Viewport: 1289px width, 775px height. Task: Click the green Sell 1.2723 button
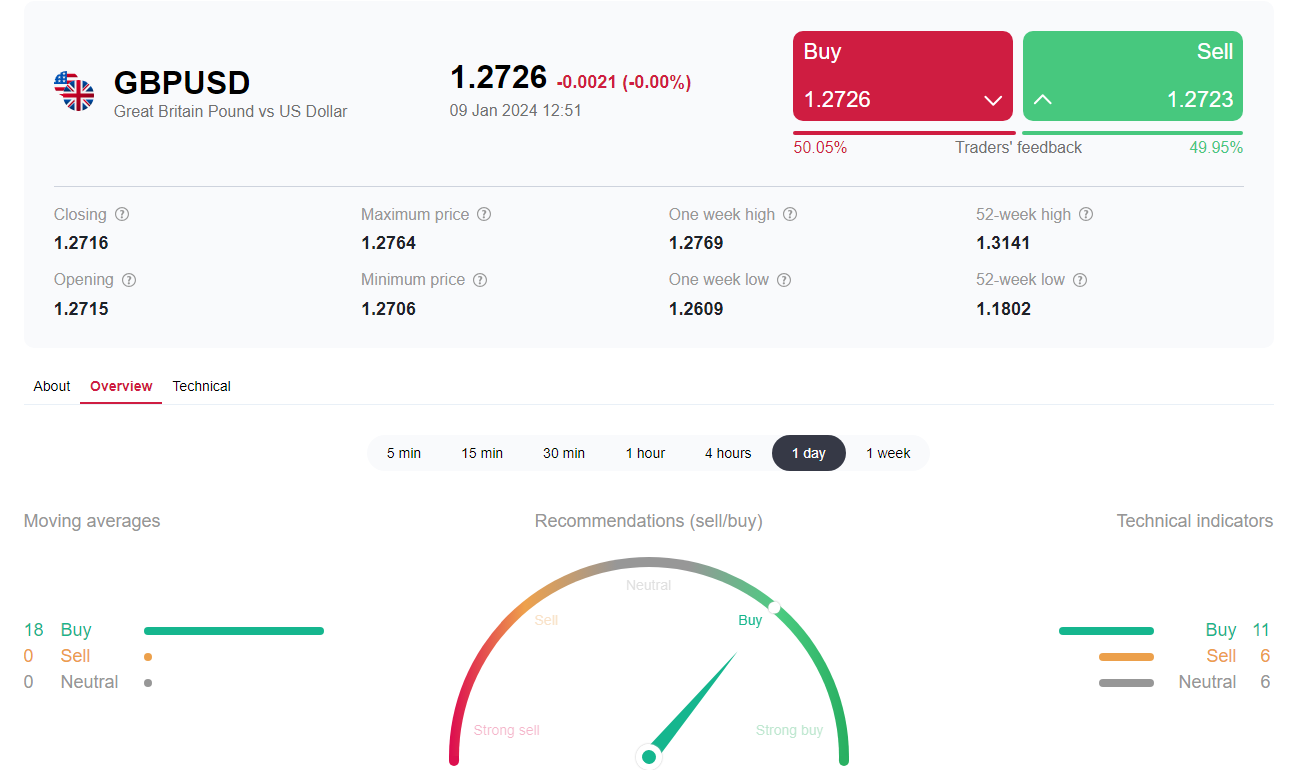1133,76
